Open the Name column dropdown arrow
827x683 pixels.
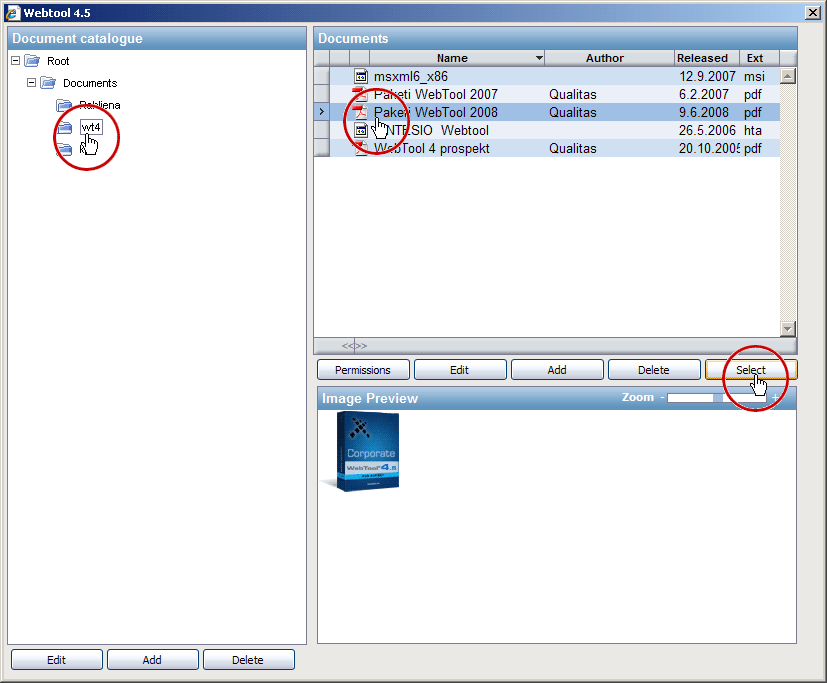point(540,59)
